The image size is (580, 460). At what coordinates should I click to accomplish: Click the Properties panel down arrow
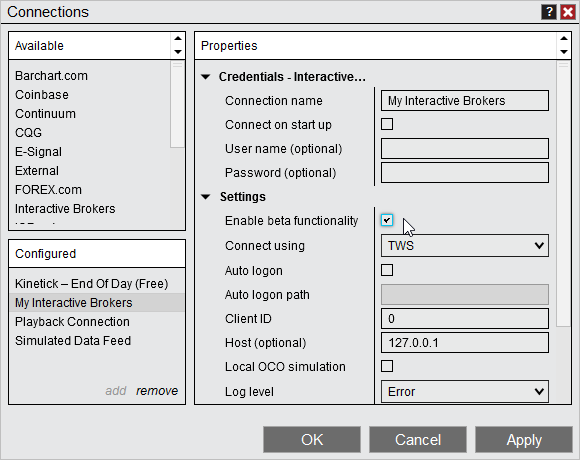click(x=564, y=52)
